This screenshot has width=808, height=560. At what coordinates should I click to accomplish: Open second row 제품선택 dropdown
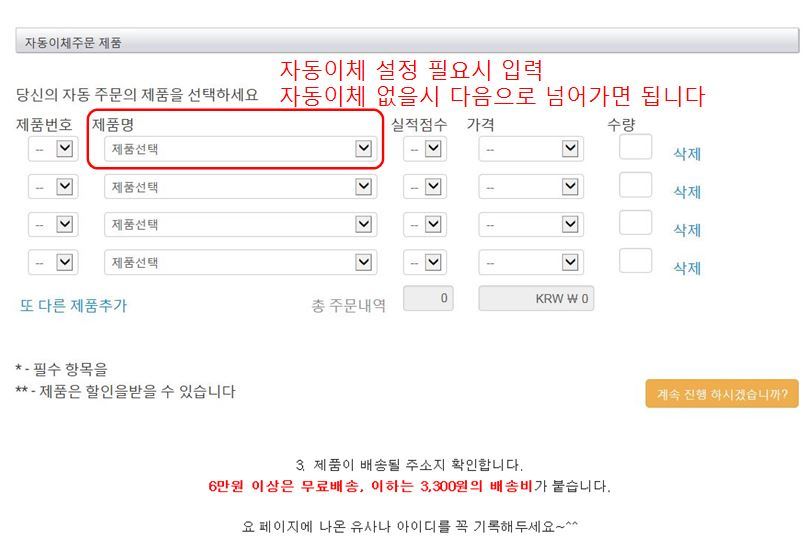[240, 187]
